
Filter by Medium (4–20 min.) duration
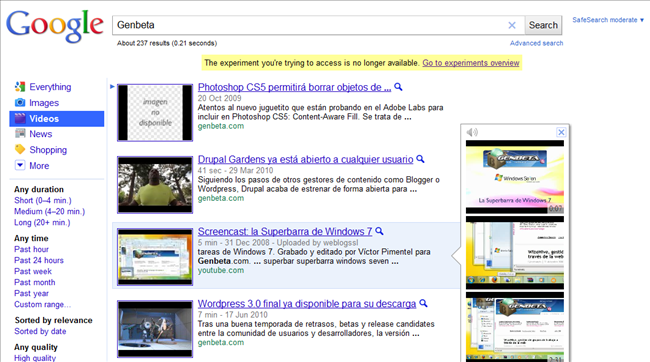coord(49,211)
